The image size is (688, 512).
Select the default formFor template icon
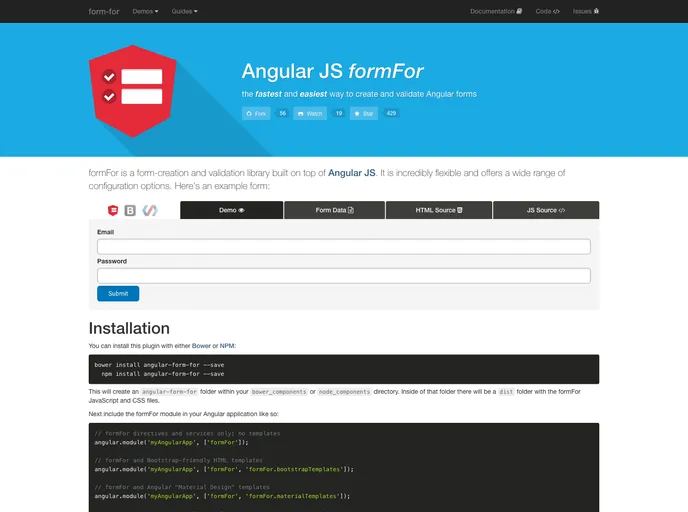(x=113, y=210)
